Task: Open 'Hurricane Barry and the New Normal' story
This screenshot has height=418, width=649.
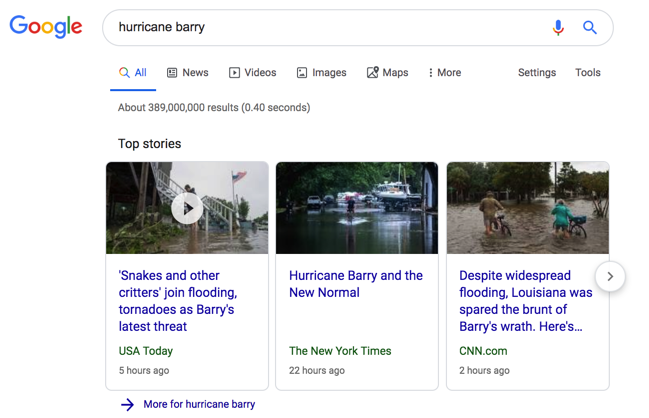Action: point(356,284)
